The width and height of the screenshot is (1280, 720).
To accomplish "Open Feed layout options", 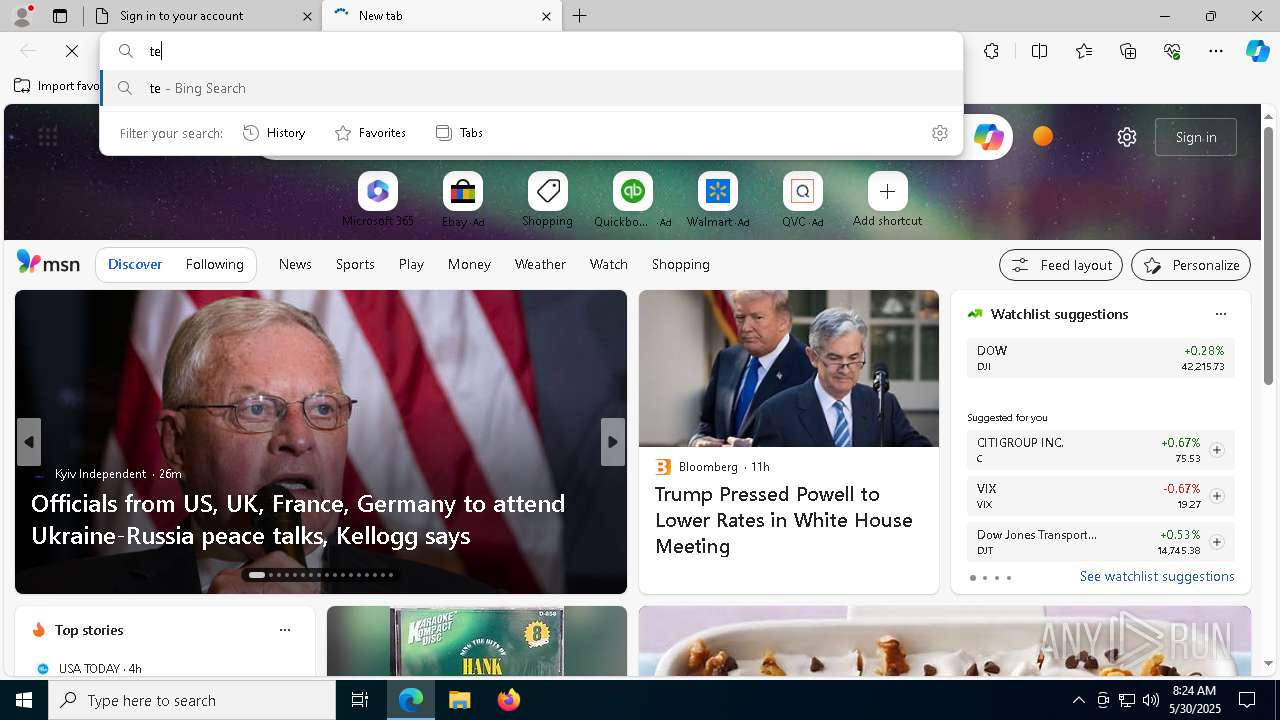I will (x=1060, y=265).
